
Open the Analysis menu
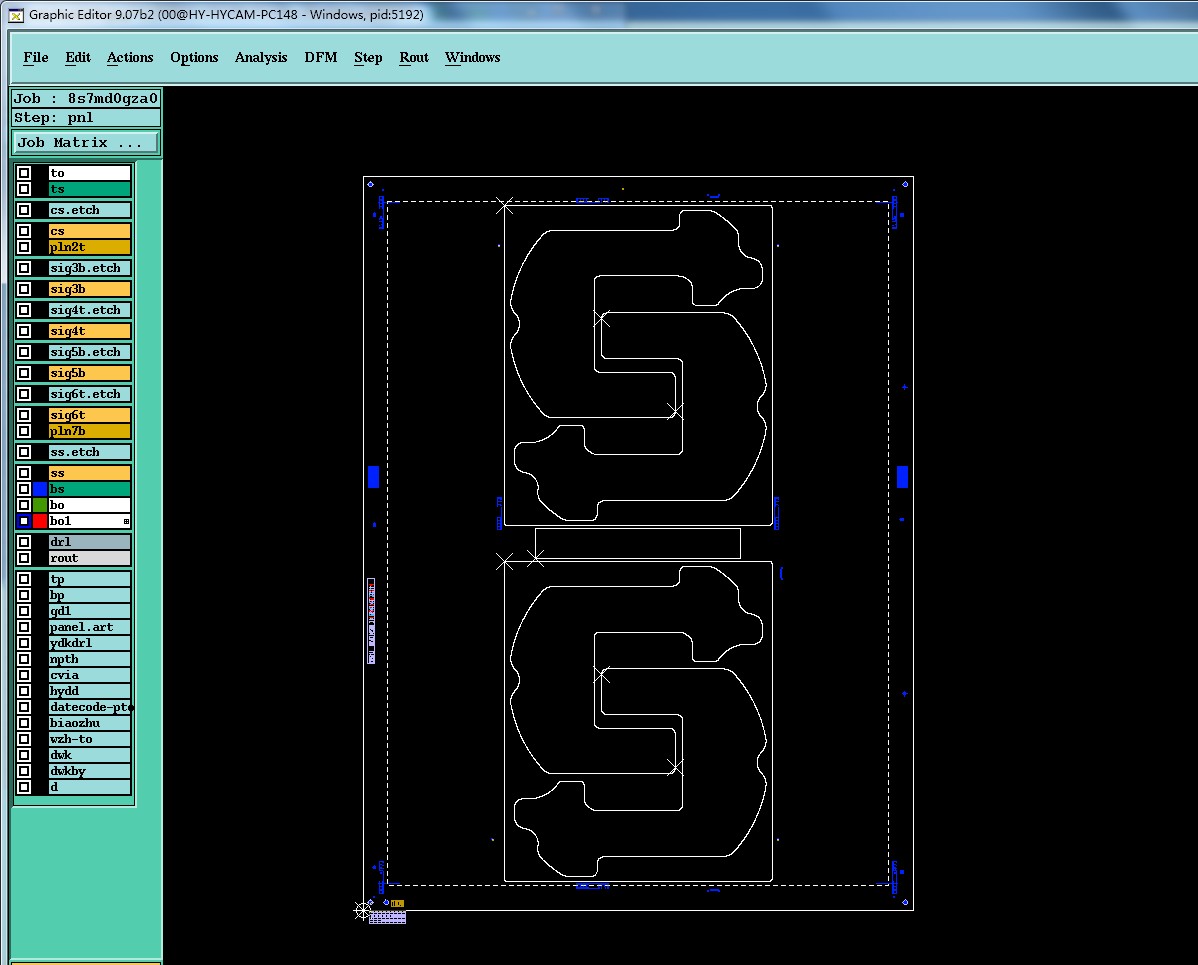tap(261, 57)
